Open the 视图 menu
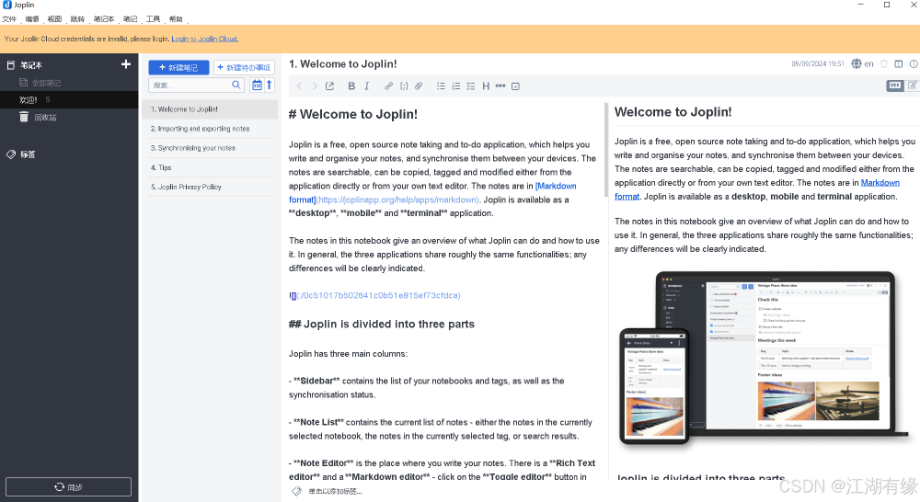 (x=55, y=19)
